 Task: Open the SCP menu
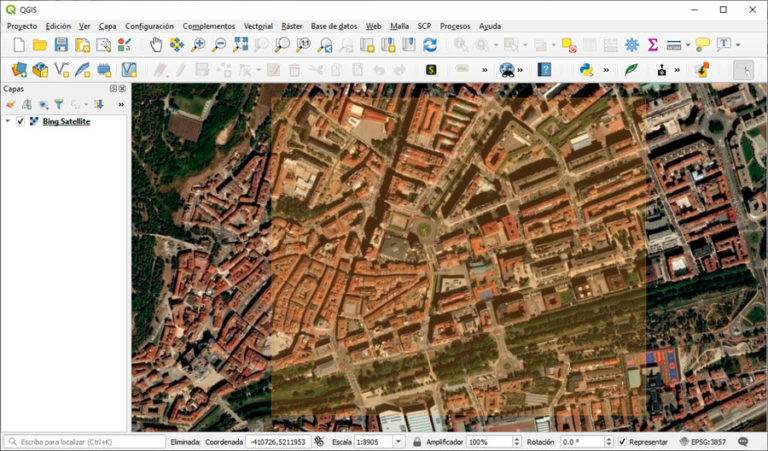click(x=424, y=26)
